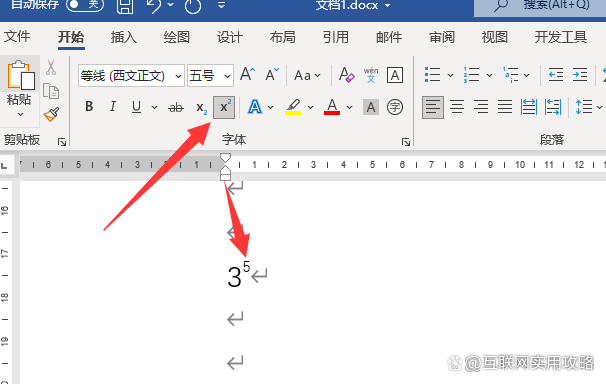Expand highlight color dropdown arrow
This screenshot has height=384, width=606.
tap(310, 107)
